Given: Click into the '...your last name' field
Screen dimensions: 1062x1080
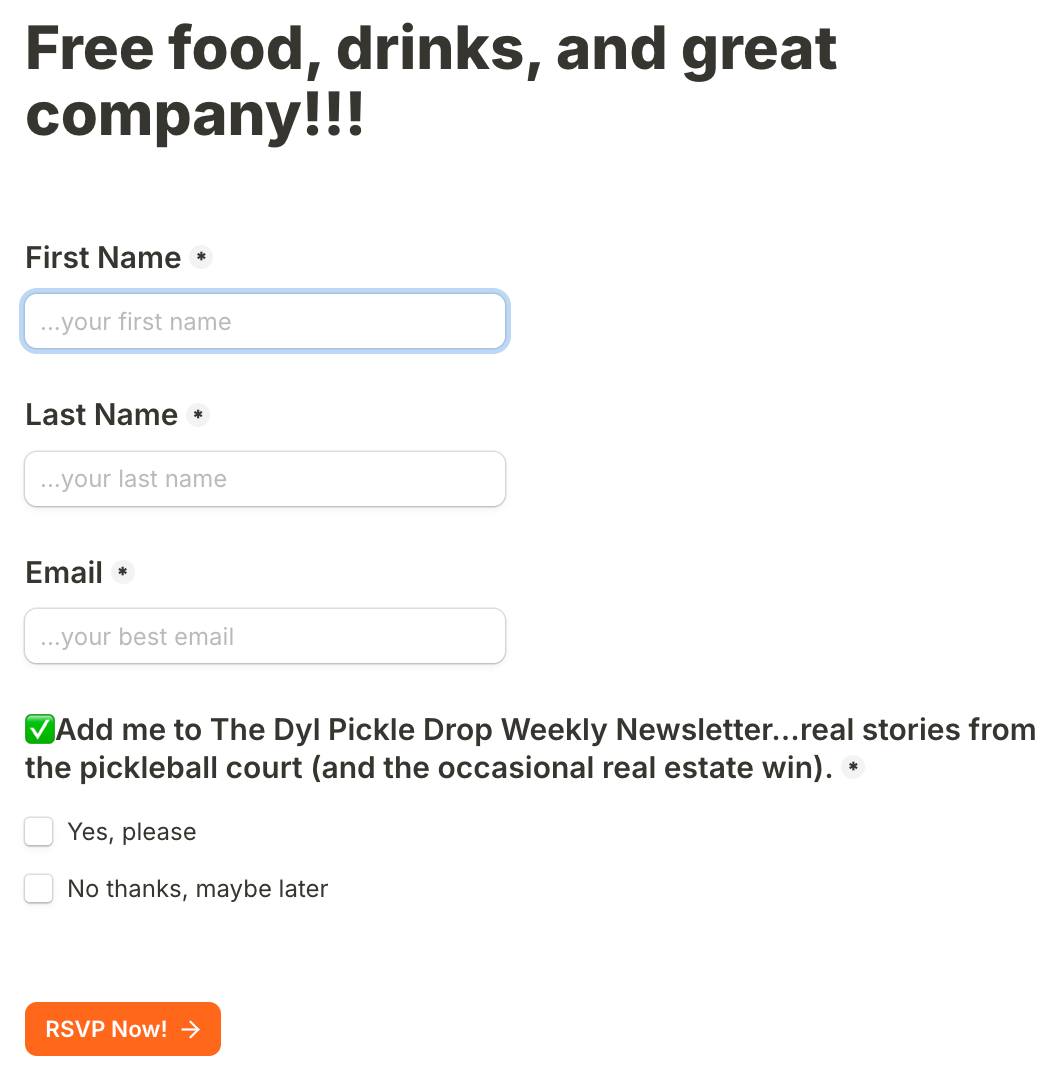Looking at the screenshot, I should tap(265, 479).
